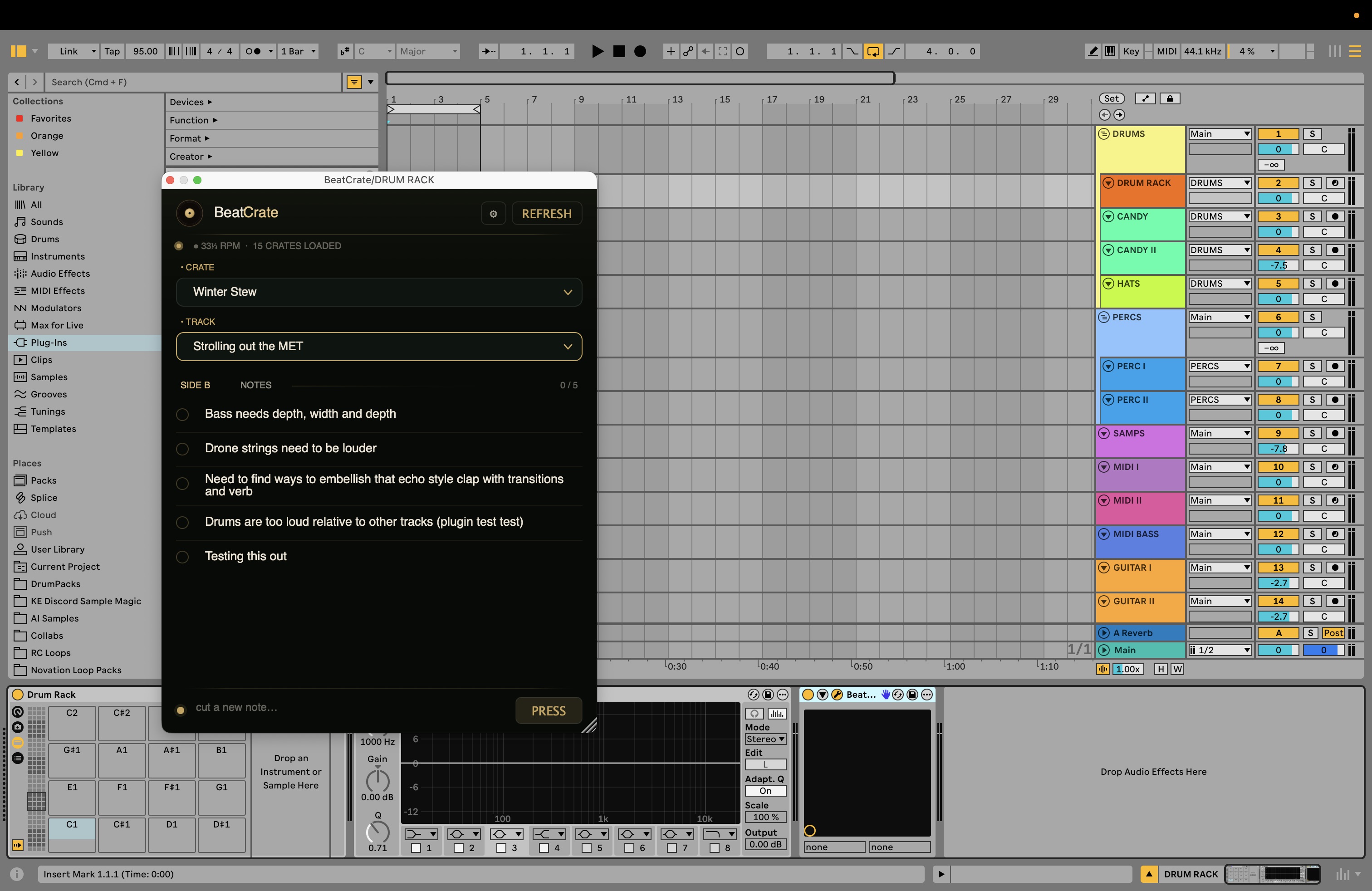Open the Link options dropdown

click(x=73, y=51)
